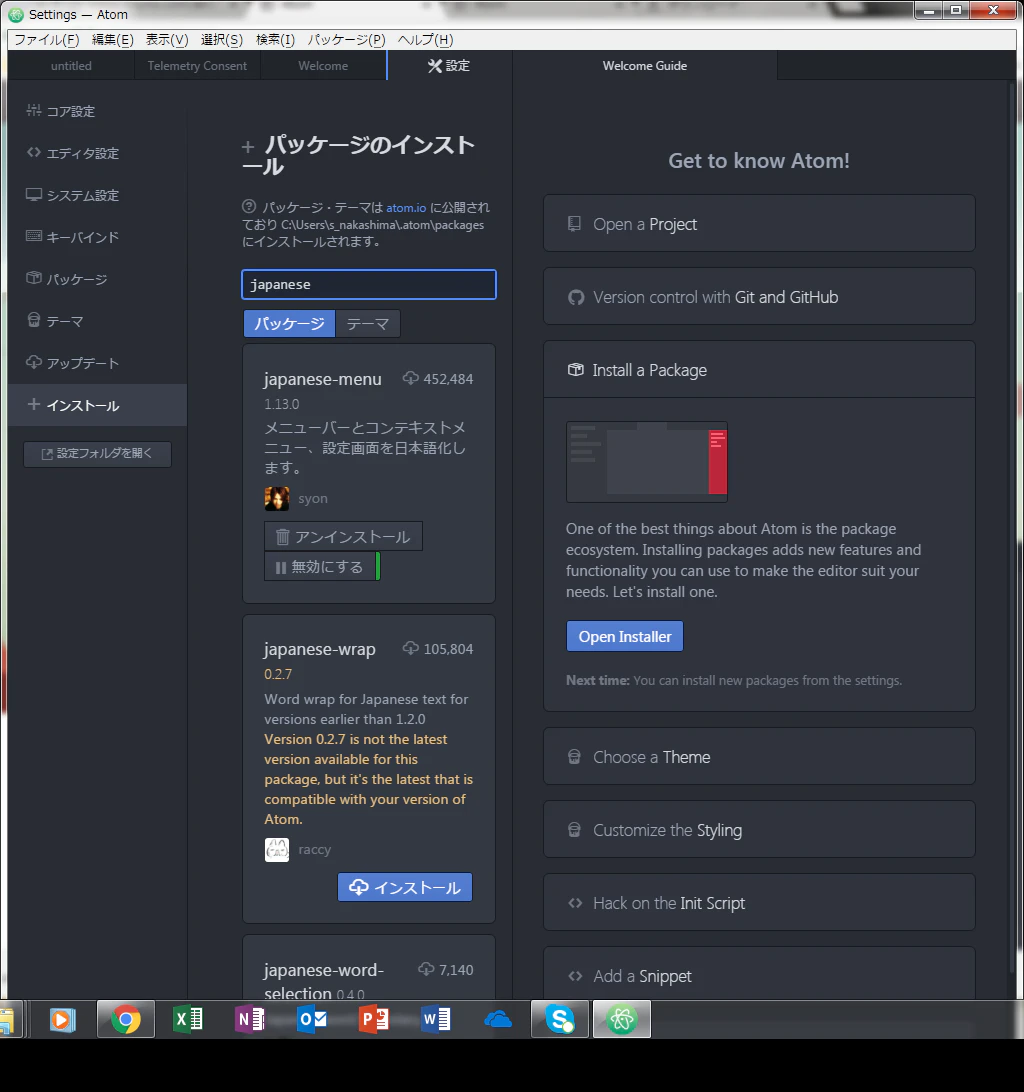1024x1092 pixels.
Task: Expand Add a Snippet section
Action: (x=759, y=975)
